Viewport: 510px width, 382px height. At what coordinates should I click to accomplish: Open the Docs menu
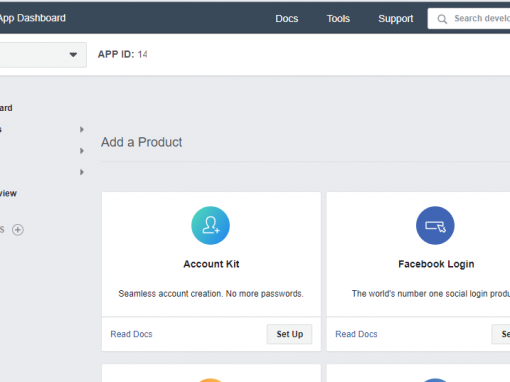pos(287,19)
